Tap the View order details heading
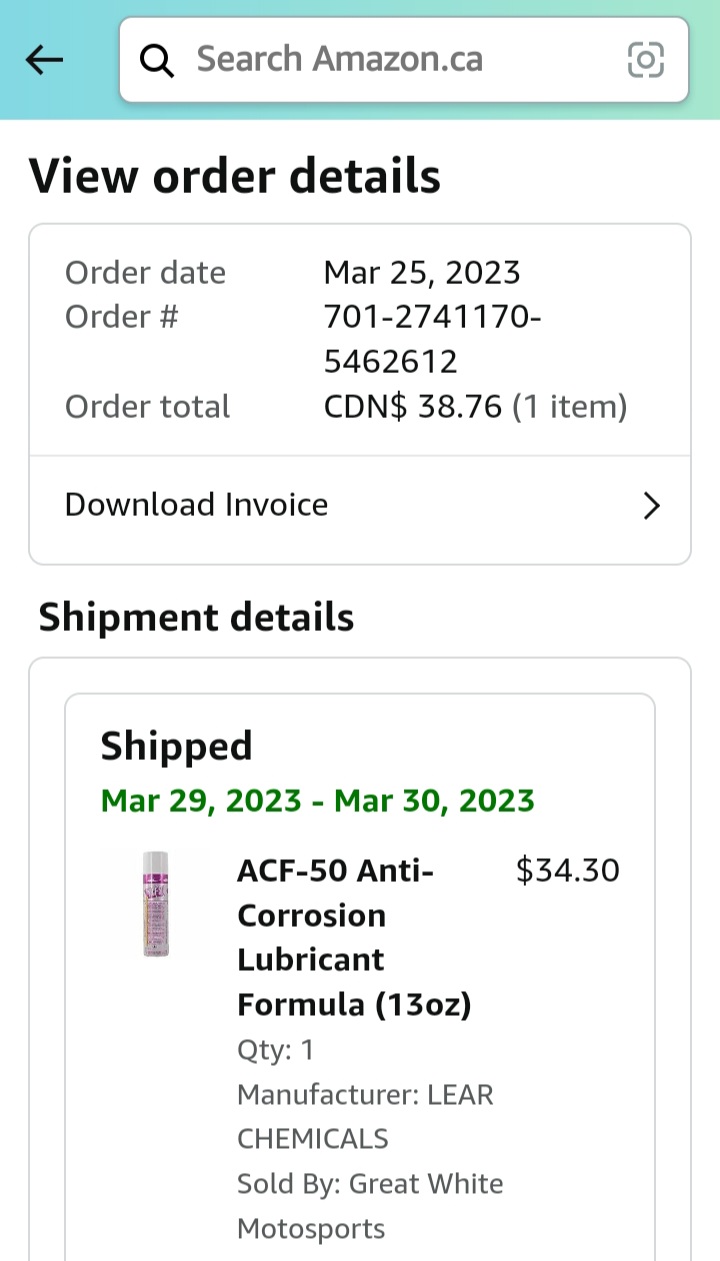 pyautogui.click(x=236, y=175)
